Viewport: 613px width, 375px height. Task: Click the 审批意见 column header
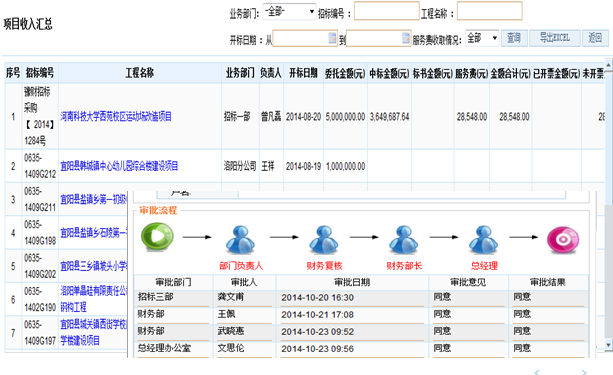[468, 282]
